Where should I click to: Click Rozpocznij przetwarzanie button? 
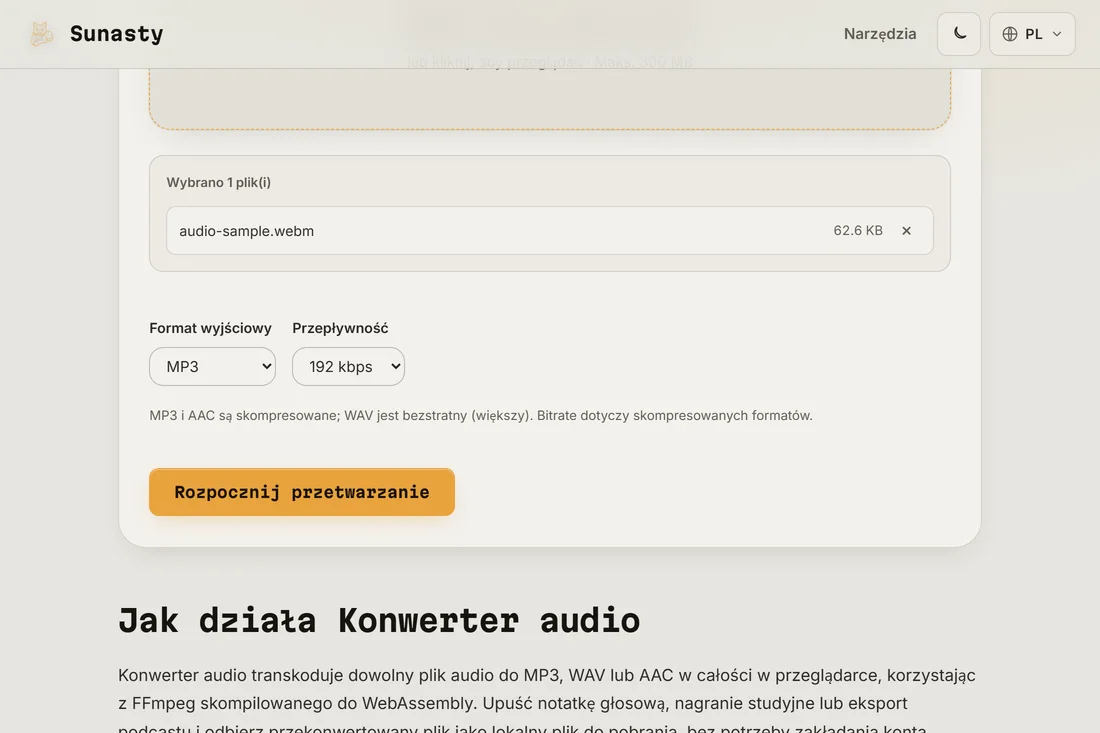pos(302,492)
